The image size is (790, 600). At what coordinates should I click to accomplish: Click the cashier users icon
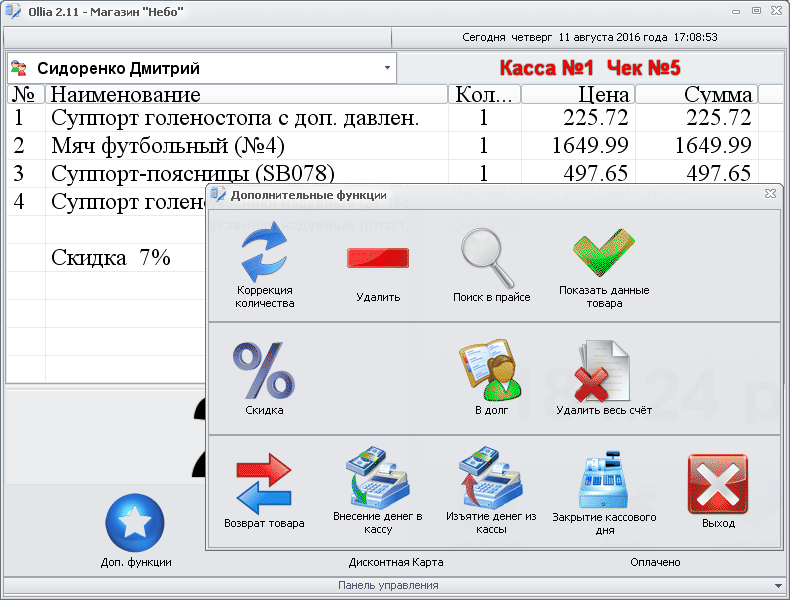point(19,68)
